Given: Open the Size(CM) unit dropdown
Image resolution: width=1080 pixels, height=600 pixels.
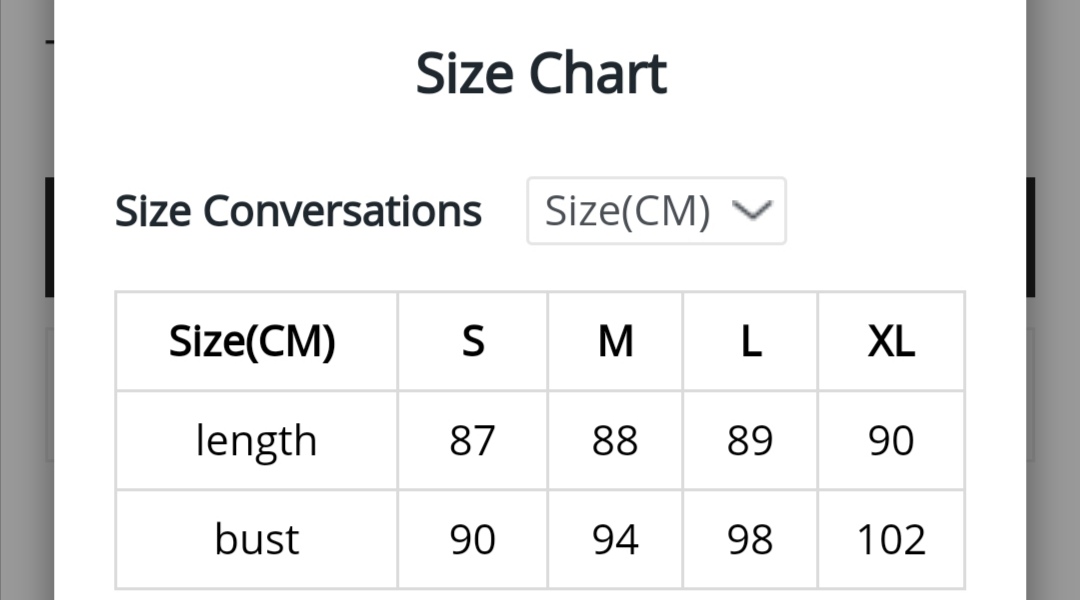Looking at the screenshot, I should click(655, 211).
